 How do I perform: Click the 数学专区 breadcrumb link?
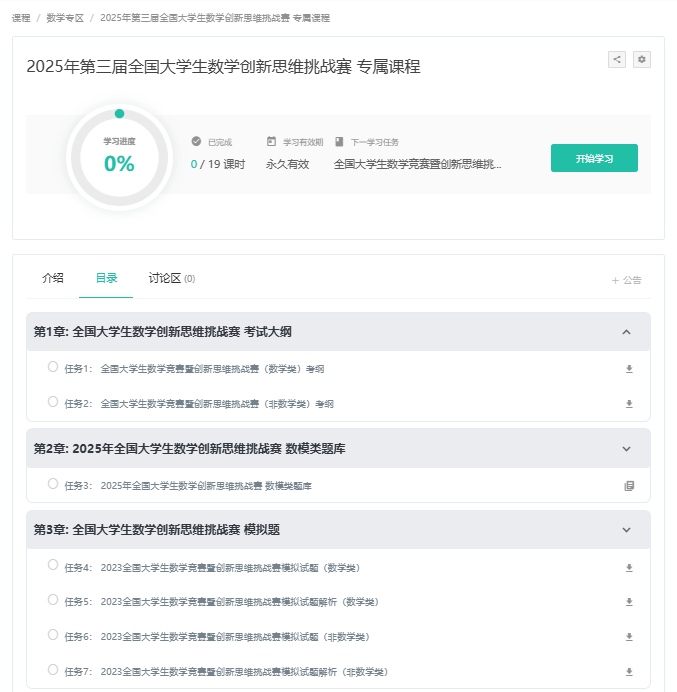point(65,18)
